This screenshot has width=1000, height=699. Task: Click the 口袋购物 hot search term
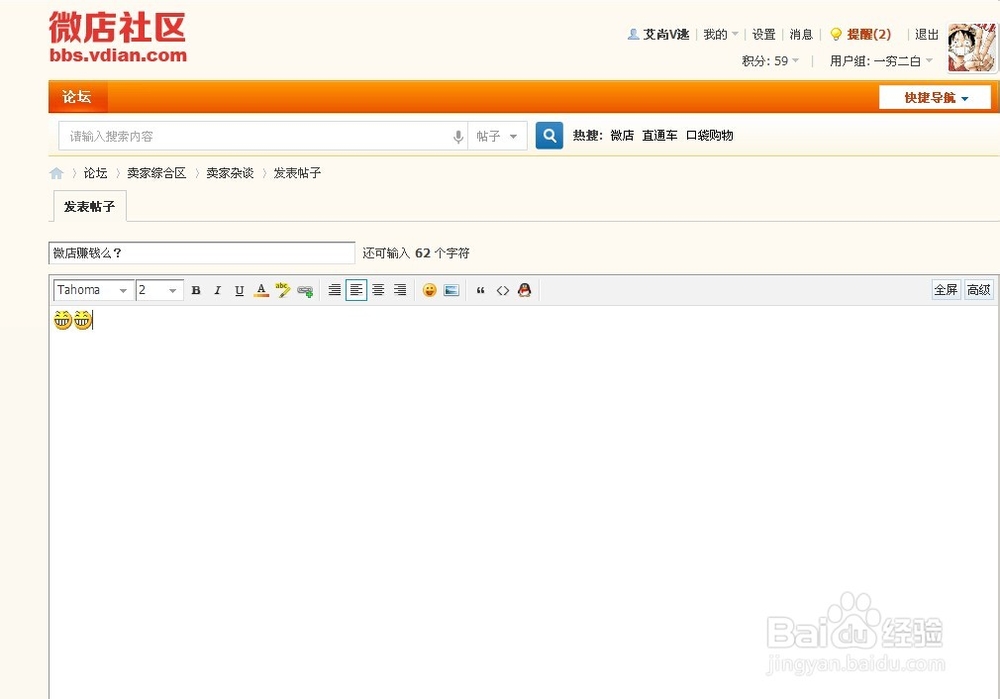point(709,135)
